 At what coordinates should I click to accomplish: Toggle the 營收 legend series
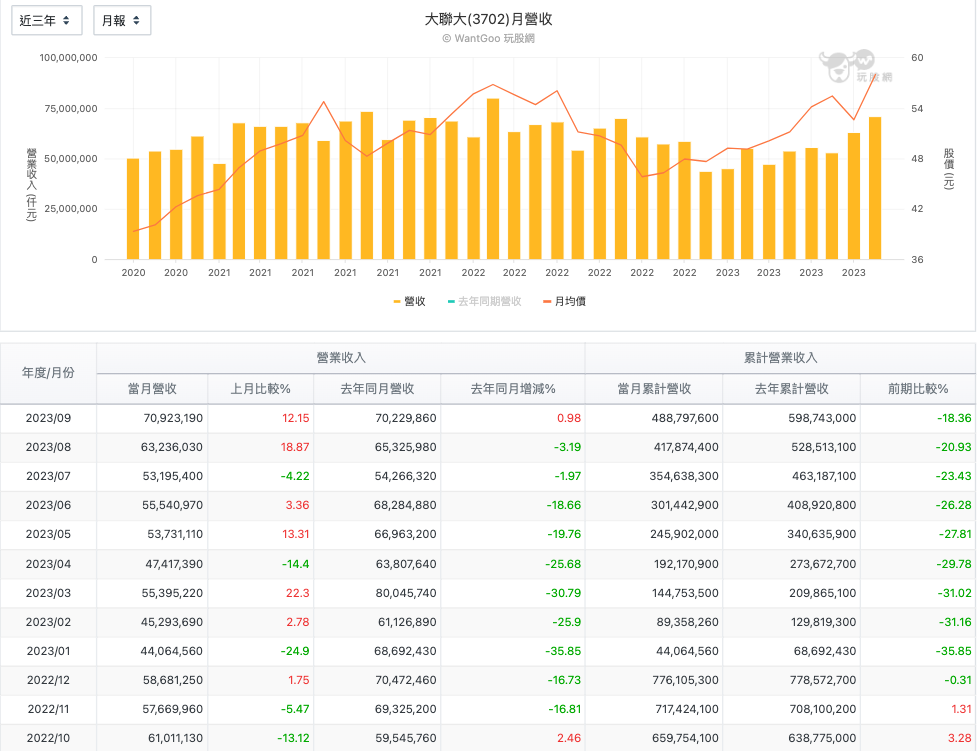pyautogui.click(x=409, y=301)
